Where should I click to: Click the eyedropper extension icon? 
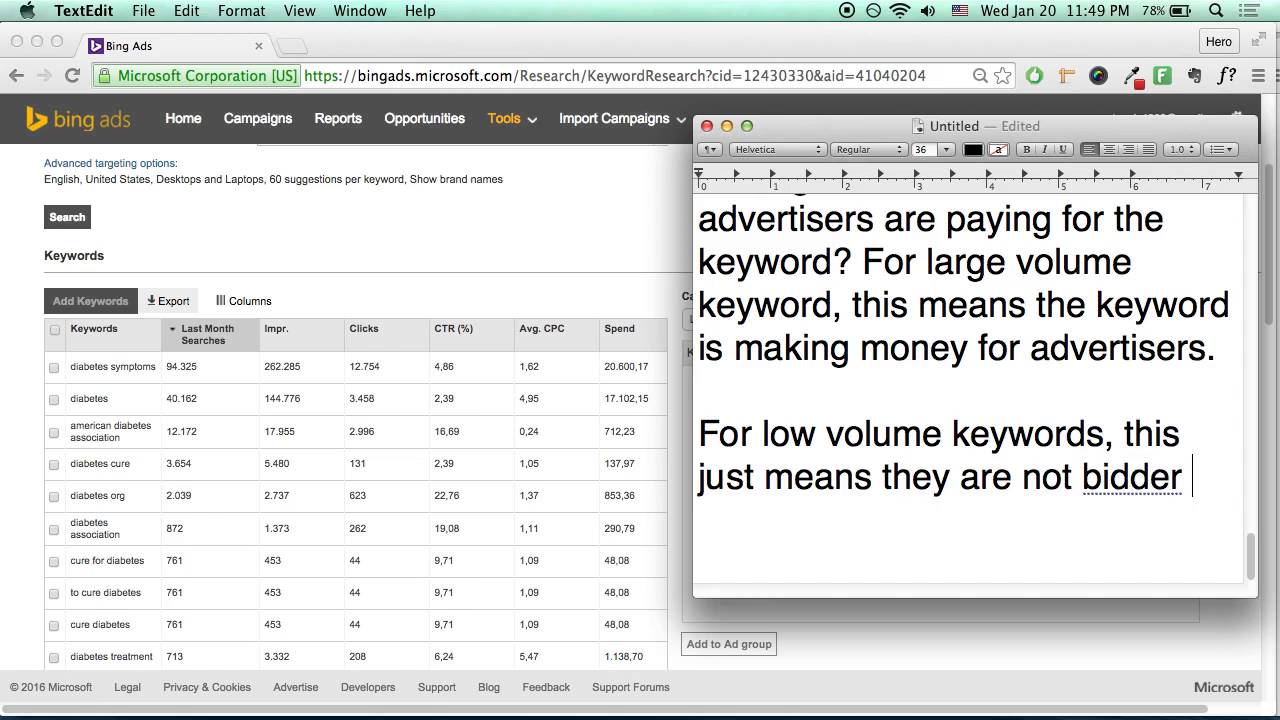[1132, 76]
